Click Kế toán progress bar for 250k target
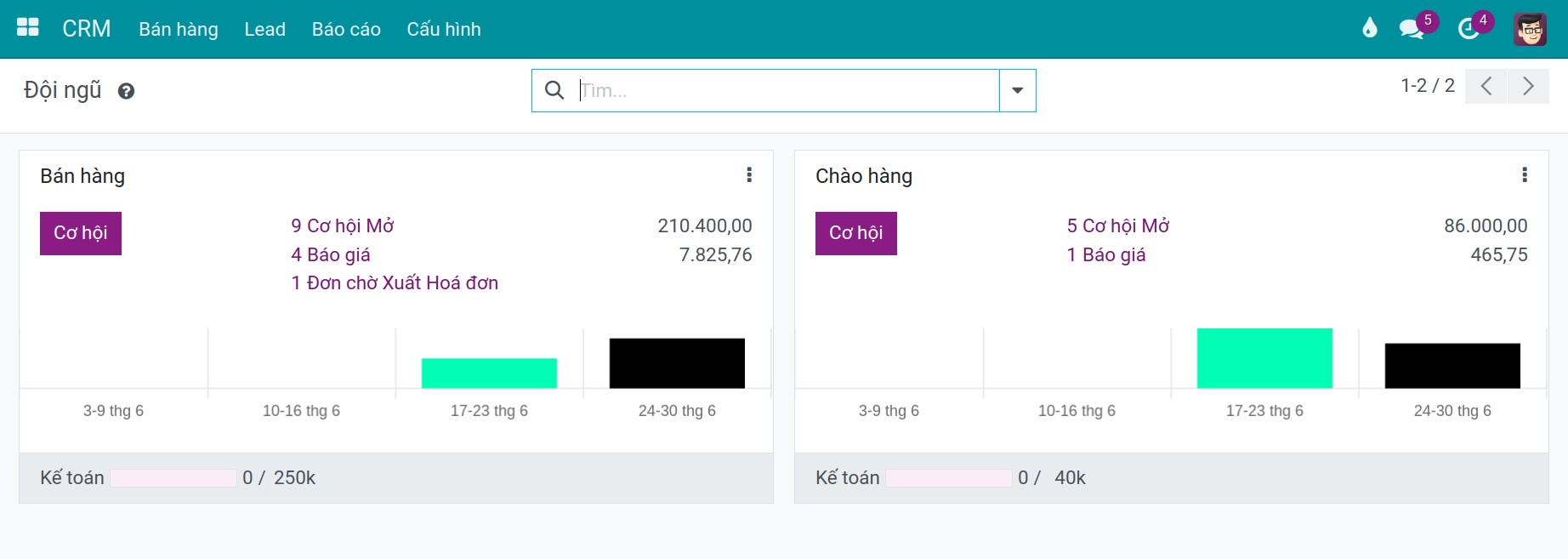 pos(173,478)
